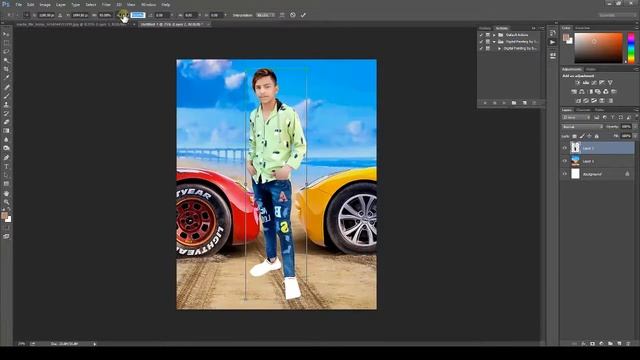Viewport: 640px width, 360px height.
Task: Pick a hue on the Color panel spectrum
Action: 631,48
